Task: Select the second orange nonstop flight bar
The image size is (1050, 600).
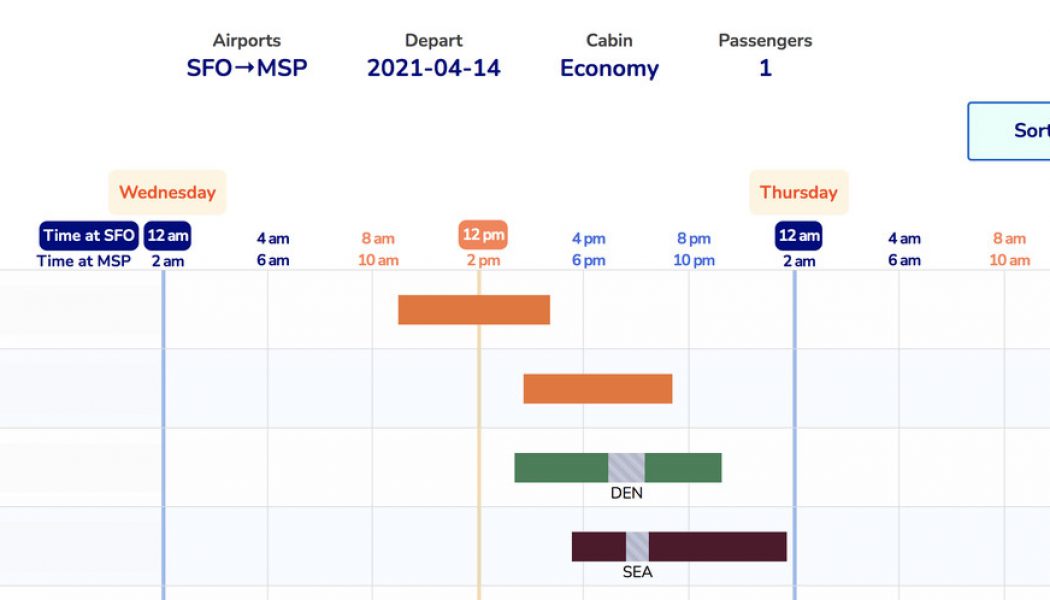Action: pyautogui.click(x=597, y=389)
